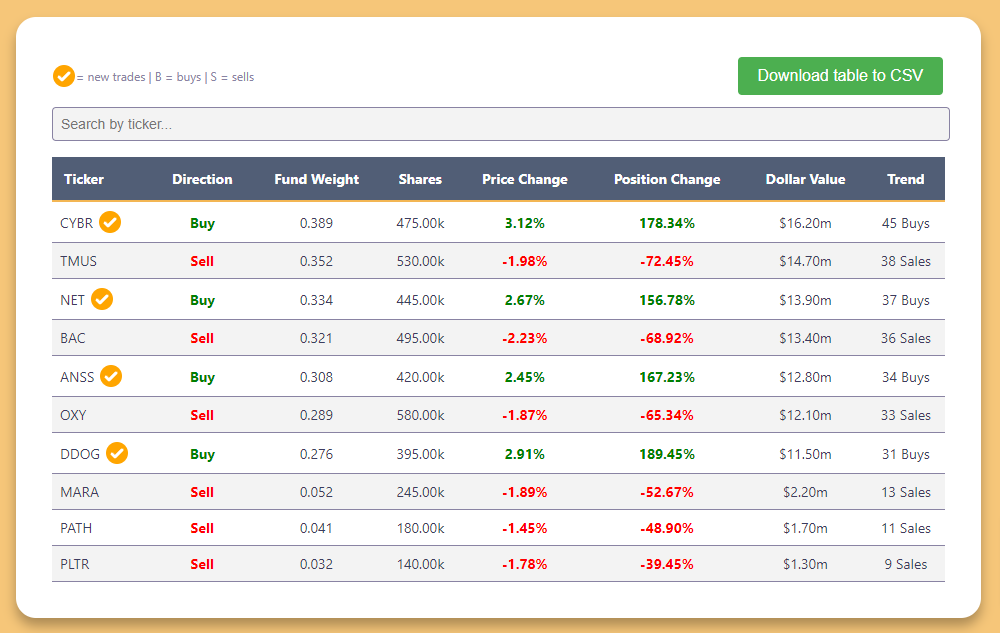Click the Sell label in the TMUS row
This screenshot has height=633, width=1000.
coord(202,261)
